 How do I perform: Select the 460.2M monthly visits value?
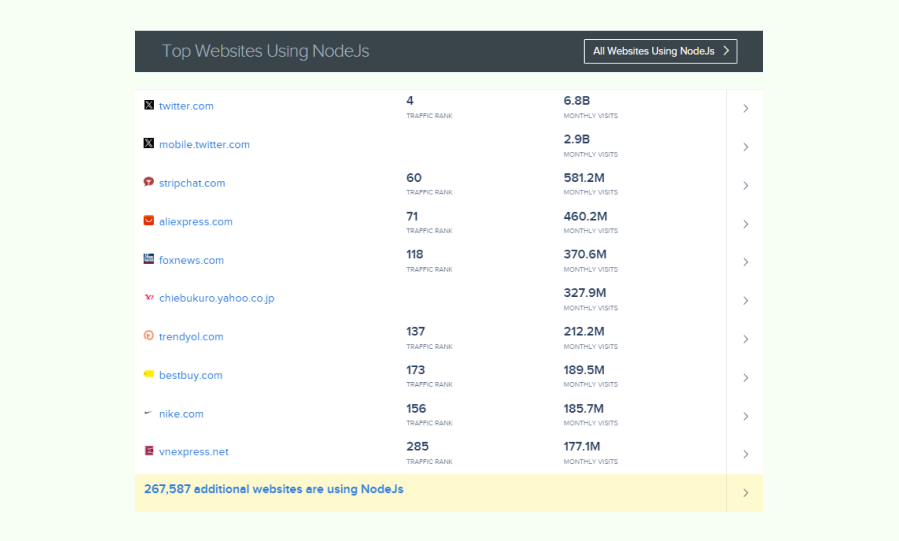pyautogui.click(x=585, y=216)
